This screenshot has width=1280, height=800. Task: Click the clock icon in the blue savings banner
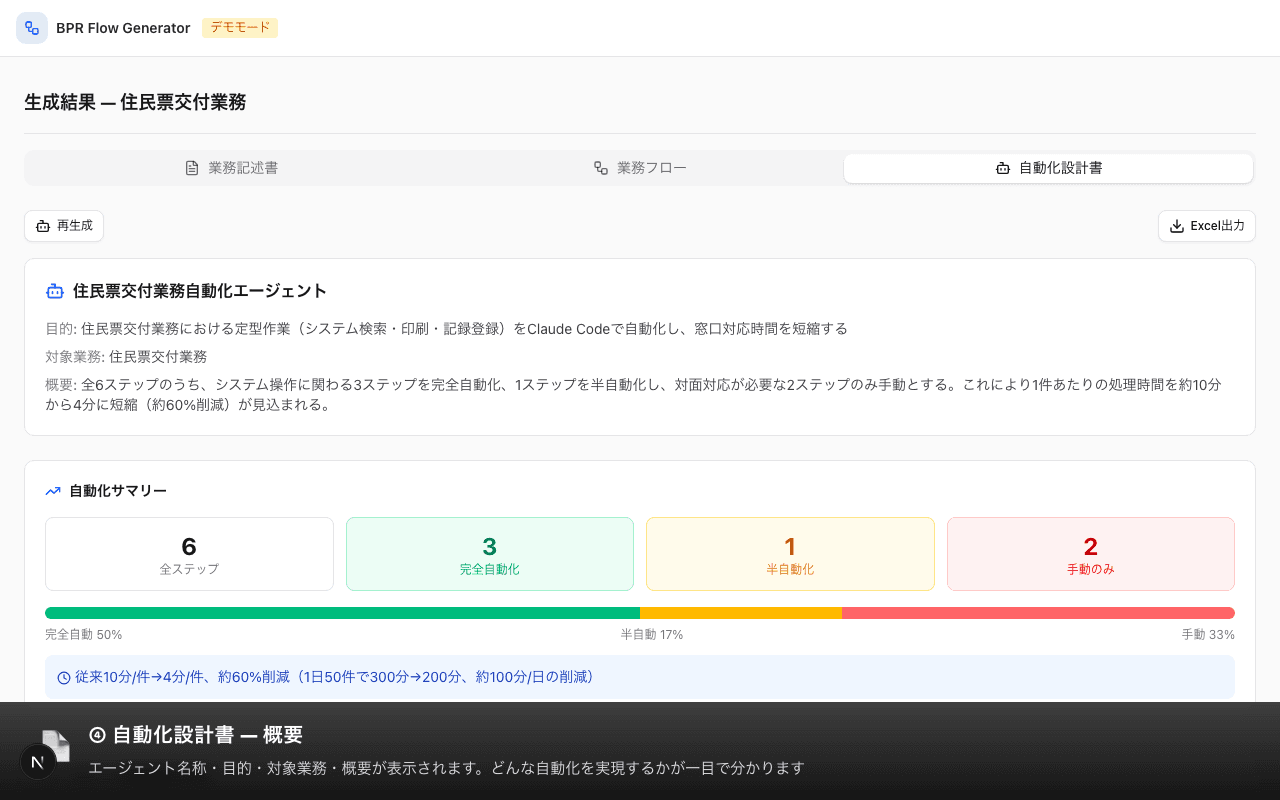point(62,677)
